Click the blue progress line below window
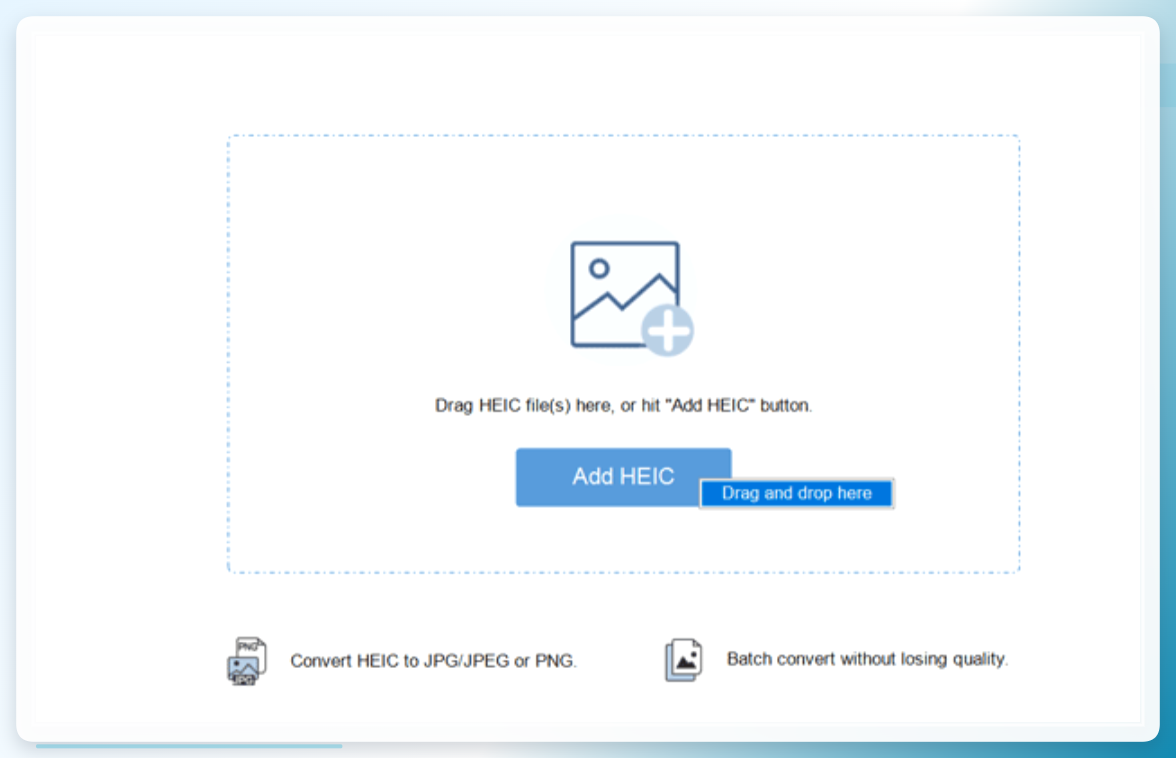The image size is (1176, 758). [189, 746]
